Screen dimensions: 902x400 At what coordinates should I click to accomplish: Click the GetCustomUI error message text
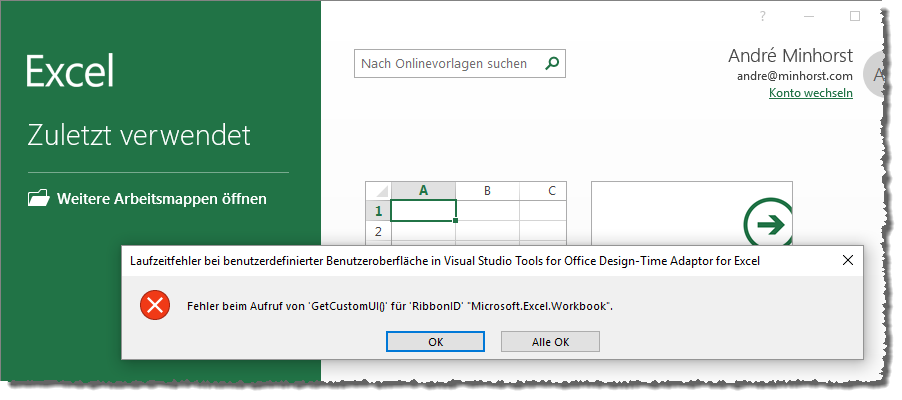(400, 306)
